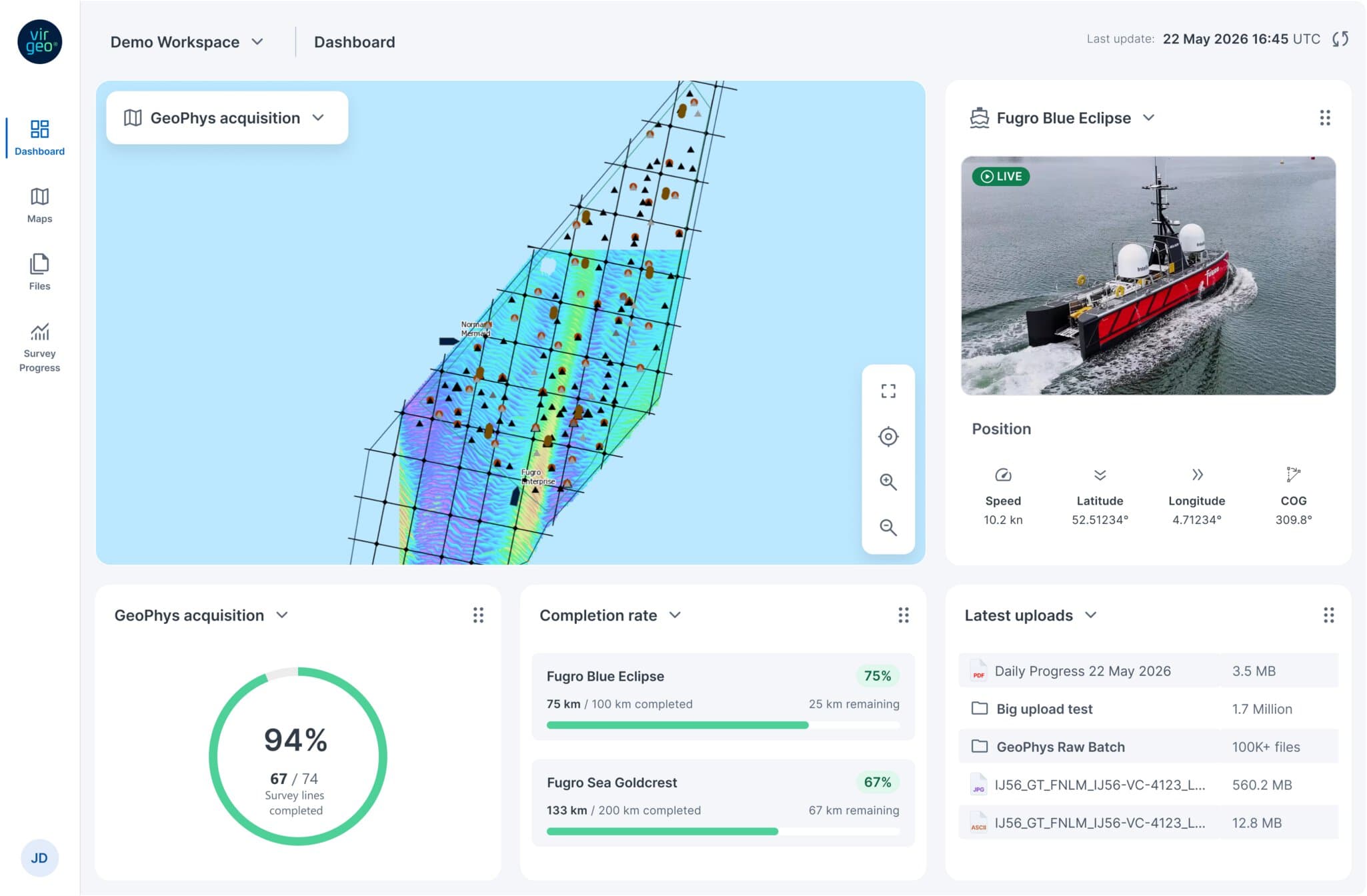Click the fullscreen map icon

click(x=888, y=391)
